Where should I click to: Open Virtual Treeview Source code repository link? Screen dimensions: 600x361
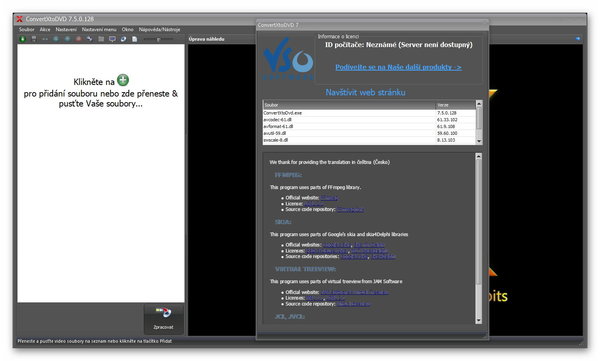(x=353, y=304)
